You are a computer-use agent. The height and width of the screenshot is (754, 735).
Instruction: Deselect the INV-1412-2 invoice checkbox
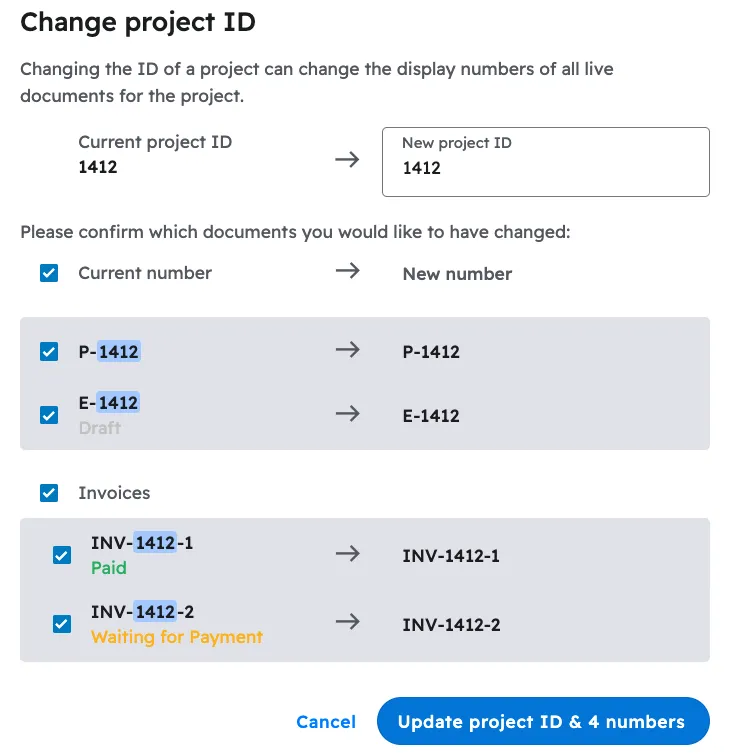tap(62, 624)
